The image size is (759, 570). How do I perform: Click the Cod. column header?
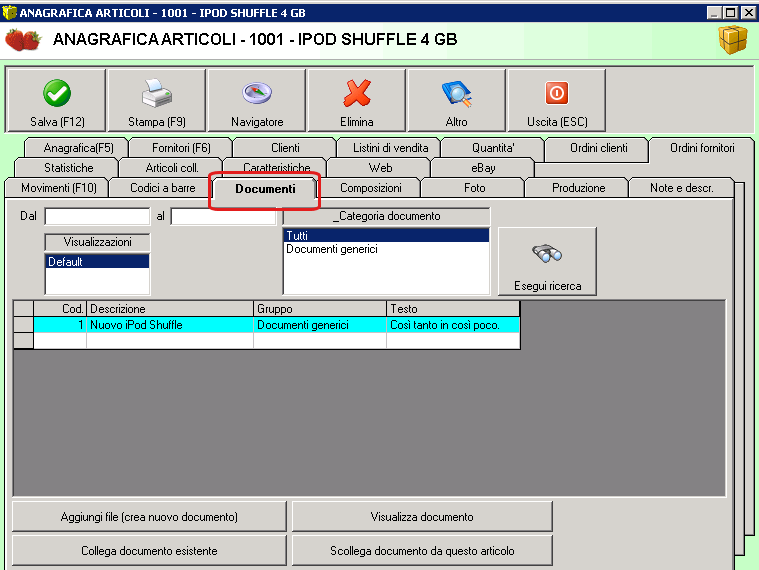(60, 309)
